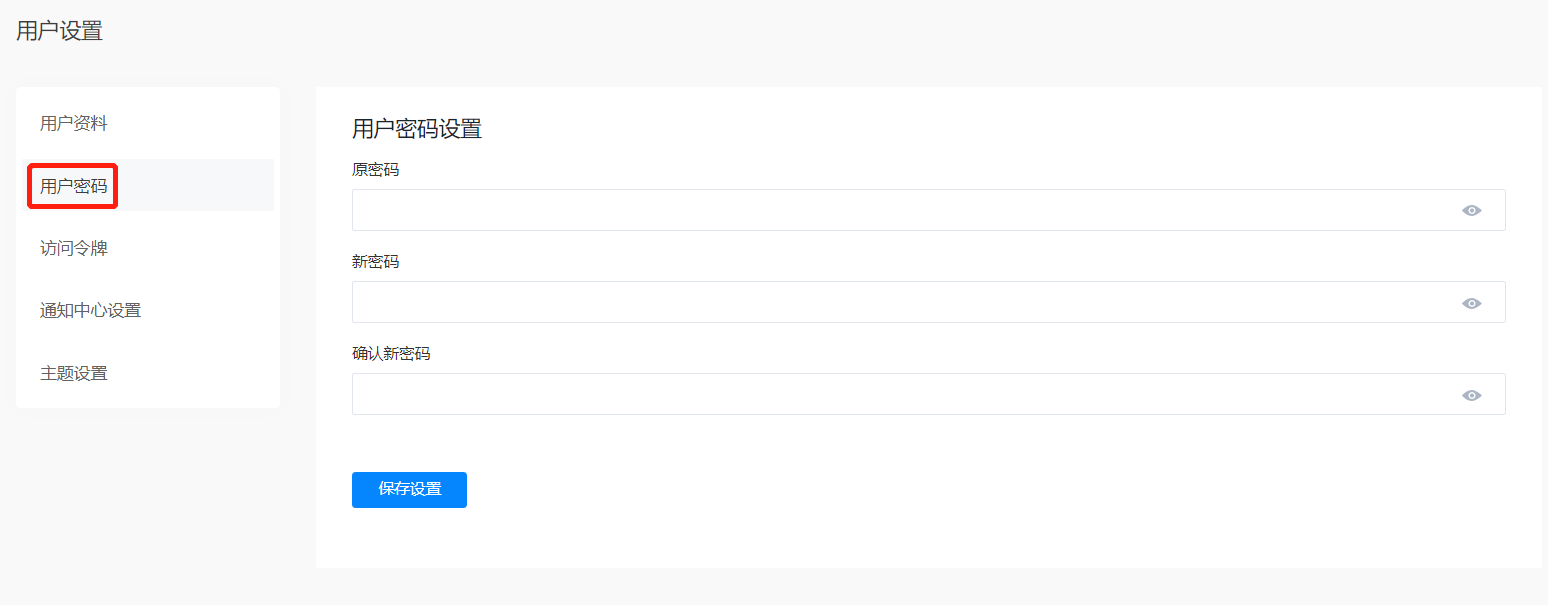Click the 保存设置 button
This screenshot has height=605, width=1548.
(409, 490)
